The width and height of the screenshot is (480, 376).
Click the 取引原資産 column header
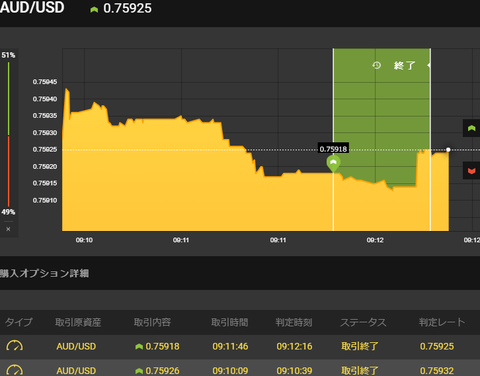point(78,322)
